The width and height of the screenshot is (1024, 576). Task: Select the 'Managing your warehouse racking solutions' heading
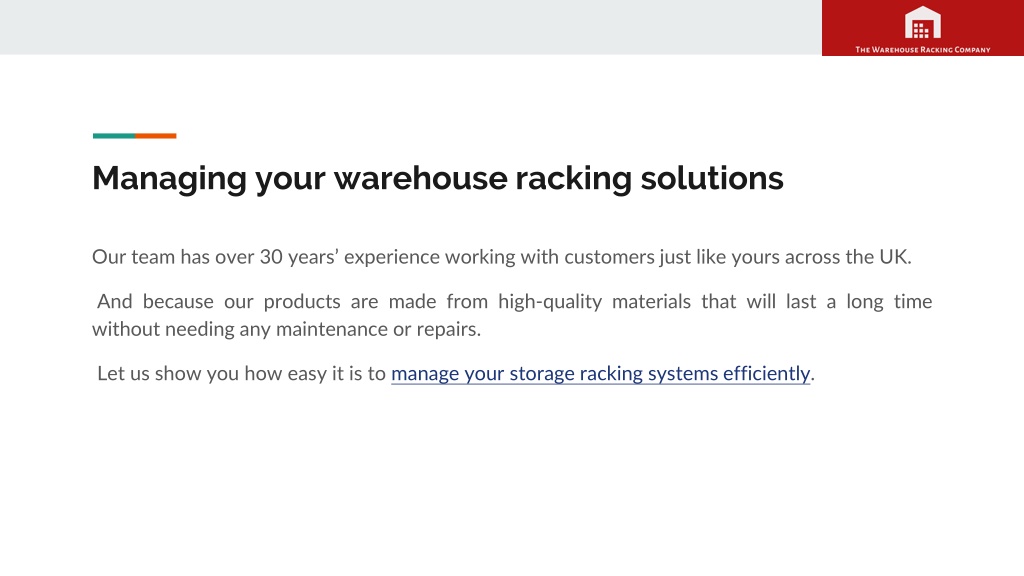tap(438, 178)
